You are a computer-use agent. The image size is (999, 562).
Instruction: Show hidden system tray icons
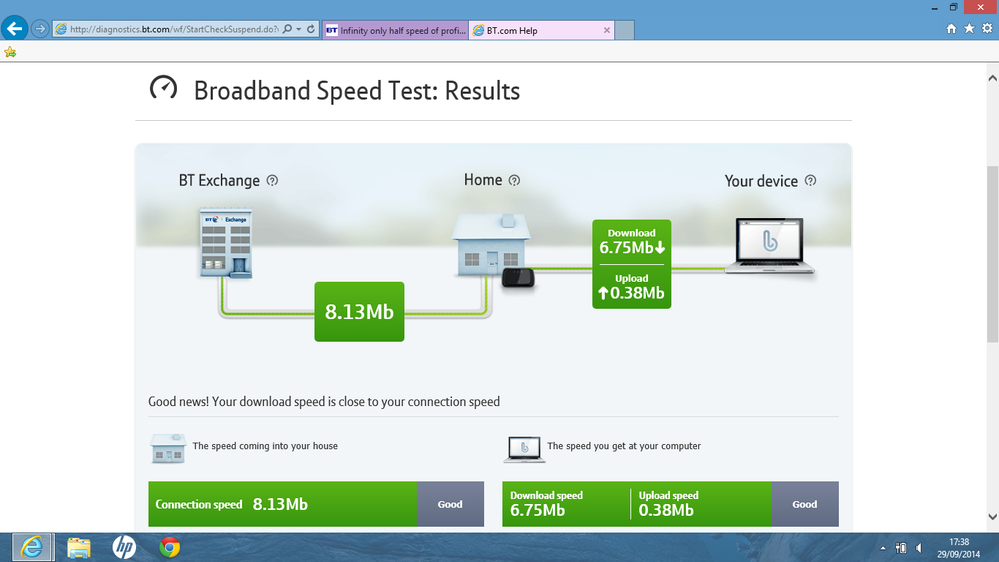[x=882, y=548]
